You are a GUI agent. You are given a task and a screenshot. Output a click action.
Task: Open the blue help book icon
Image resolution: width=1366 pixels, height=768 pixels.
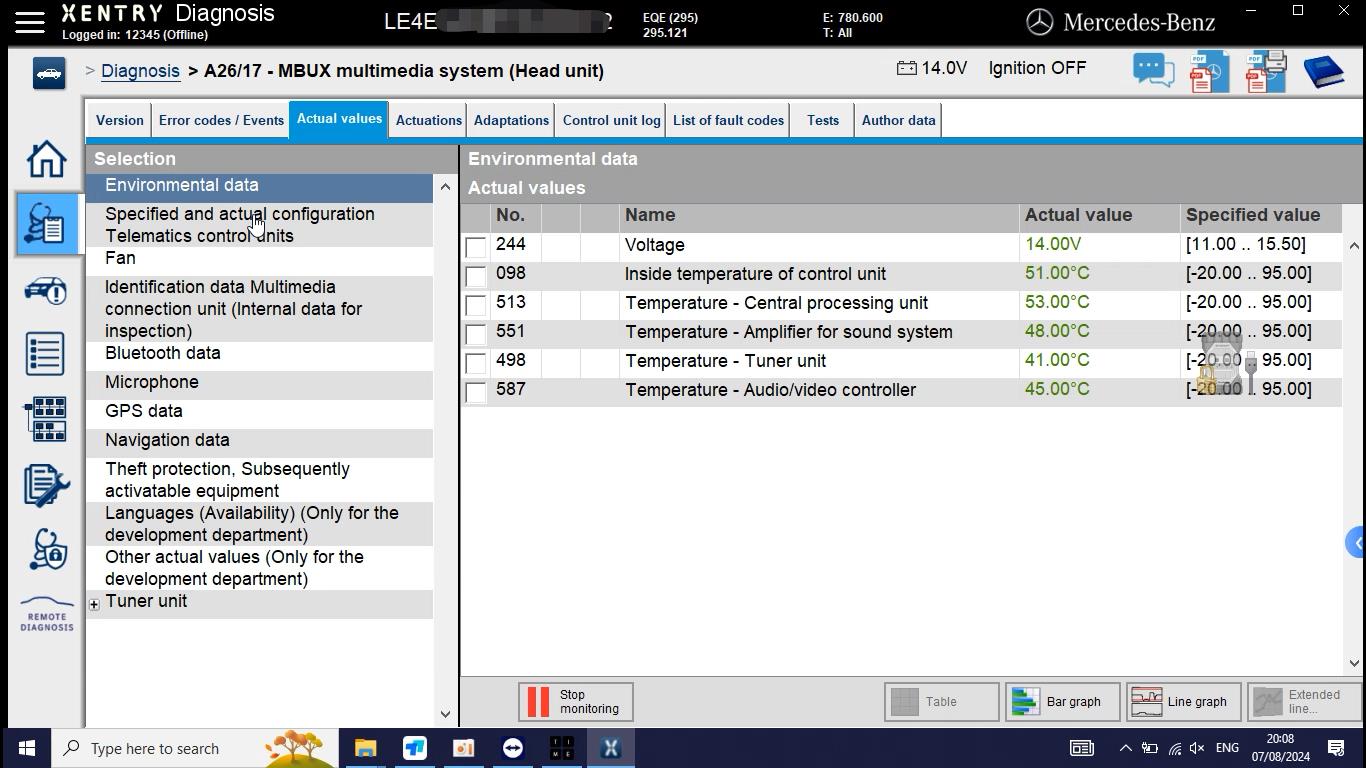[1323, 72]
